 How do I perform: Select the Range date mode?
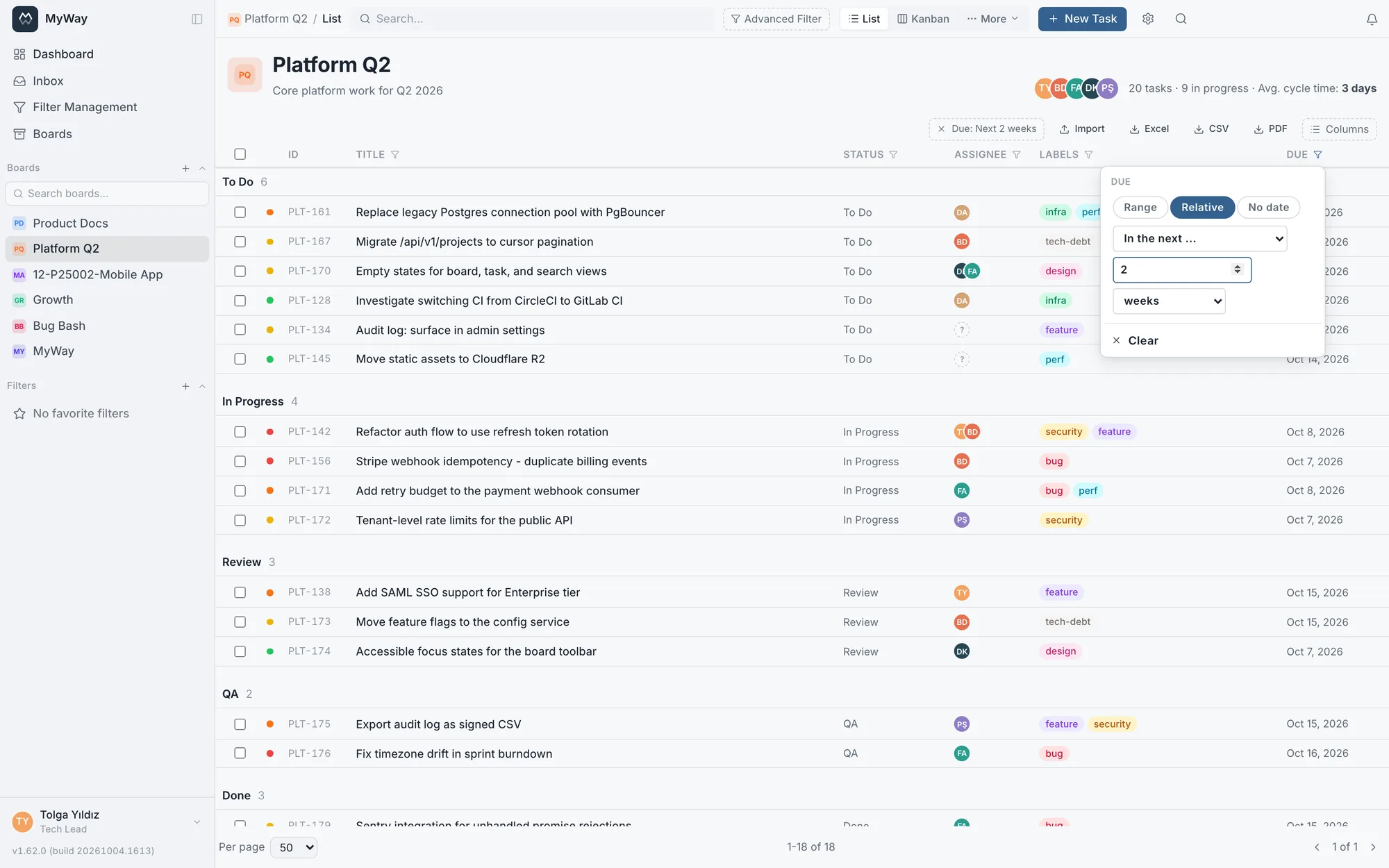pyautogui.click(x=1140, y=208)
